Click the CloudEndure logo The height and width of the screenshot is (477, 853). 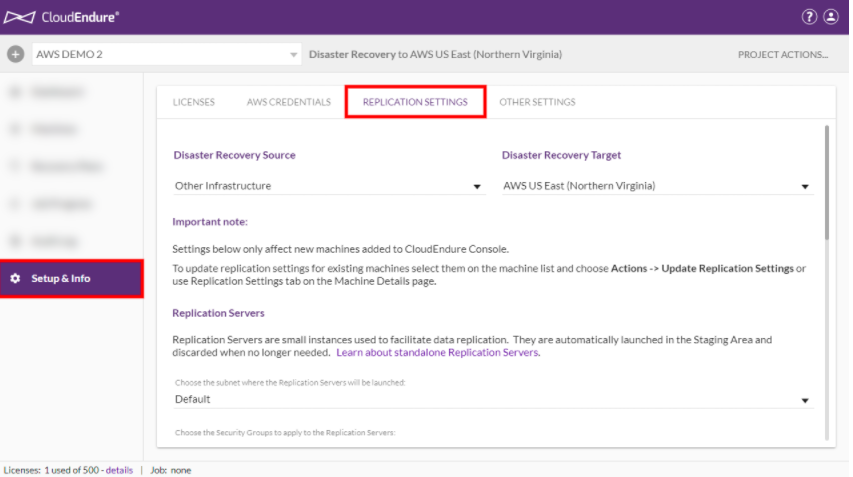(61, 17)
